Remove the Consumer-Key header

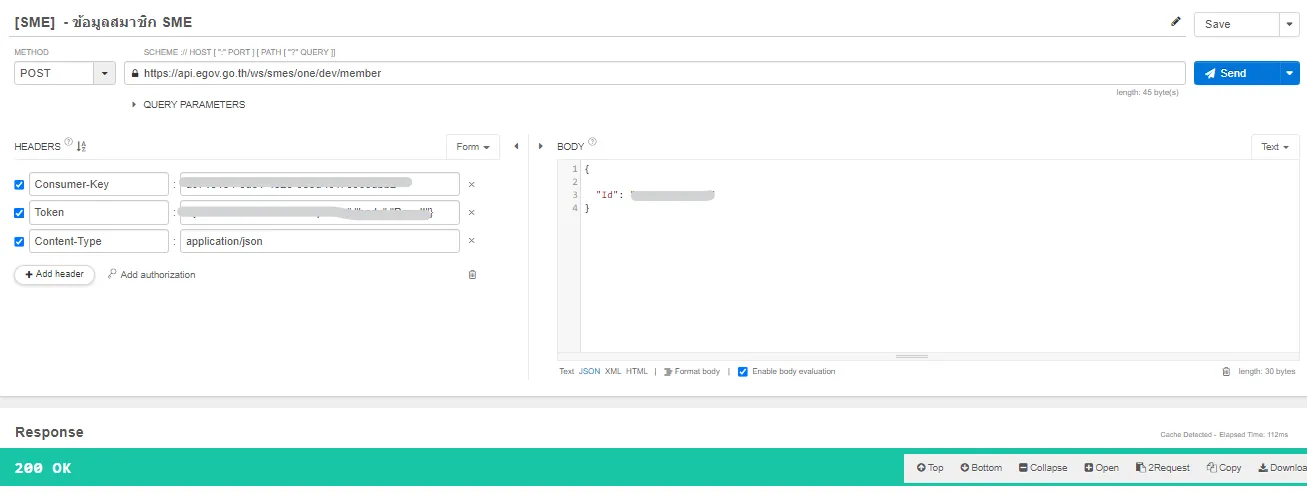[x=472, y=185]
